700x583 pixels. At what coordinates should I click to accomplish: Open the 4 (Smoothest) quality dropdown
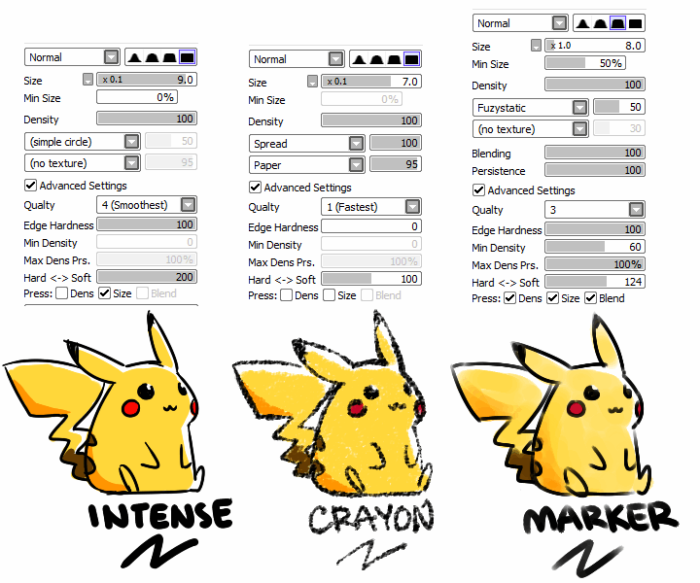pyautogui.click(x=147, y=205)
